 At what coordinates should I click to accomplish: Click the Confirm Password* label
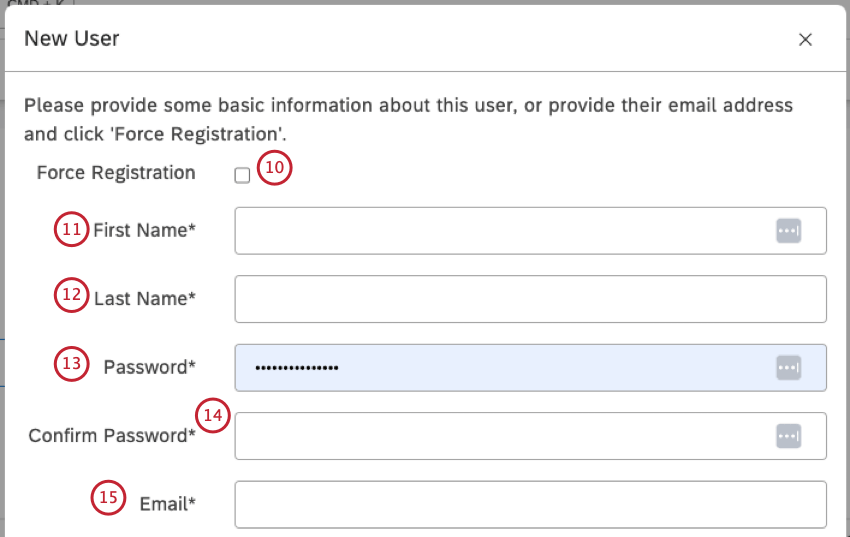click(x=112, y=436)
